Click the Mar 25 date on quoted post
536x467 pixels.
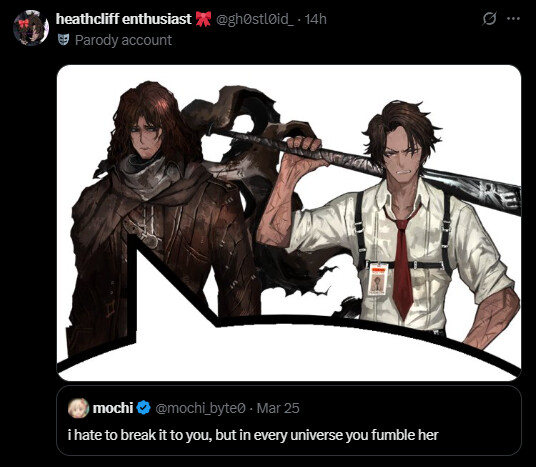(x=278, y=408)
